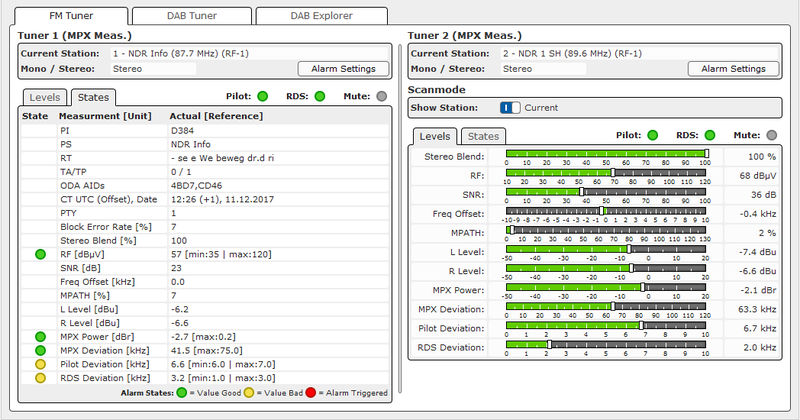800x420 pixels.
Task: Click the Measurment [Unit] column header
Action: tap(105, 116)
